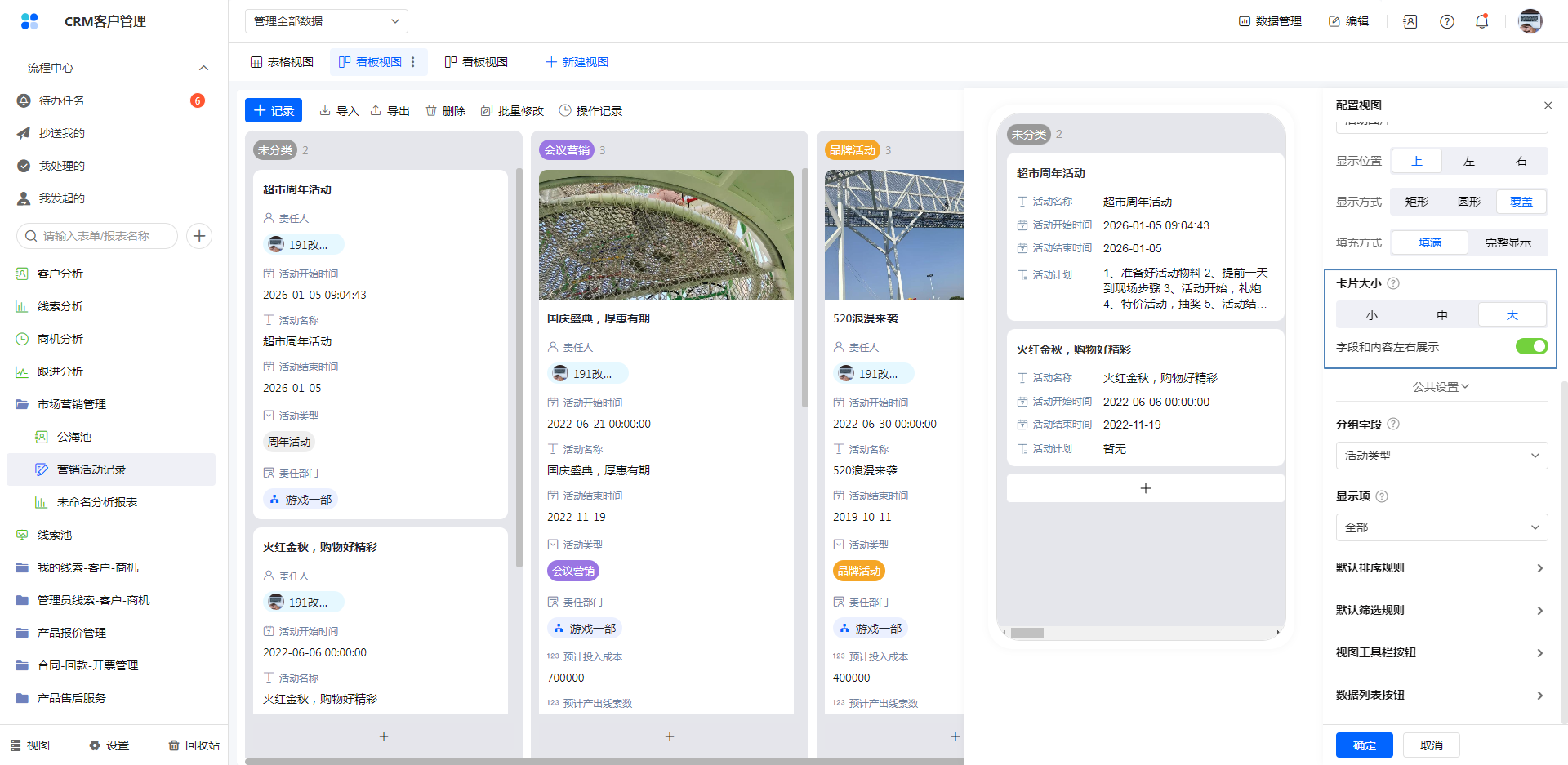Screen dimensions: 1568x765
Task: Click the notification bell icon
Action: [x=1481, y=21]
